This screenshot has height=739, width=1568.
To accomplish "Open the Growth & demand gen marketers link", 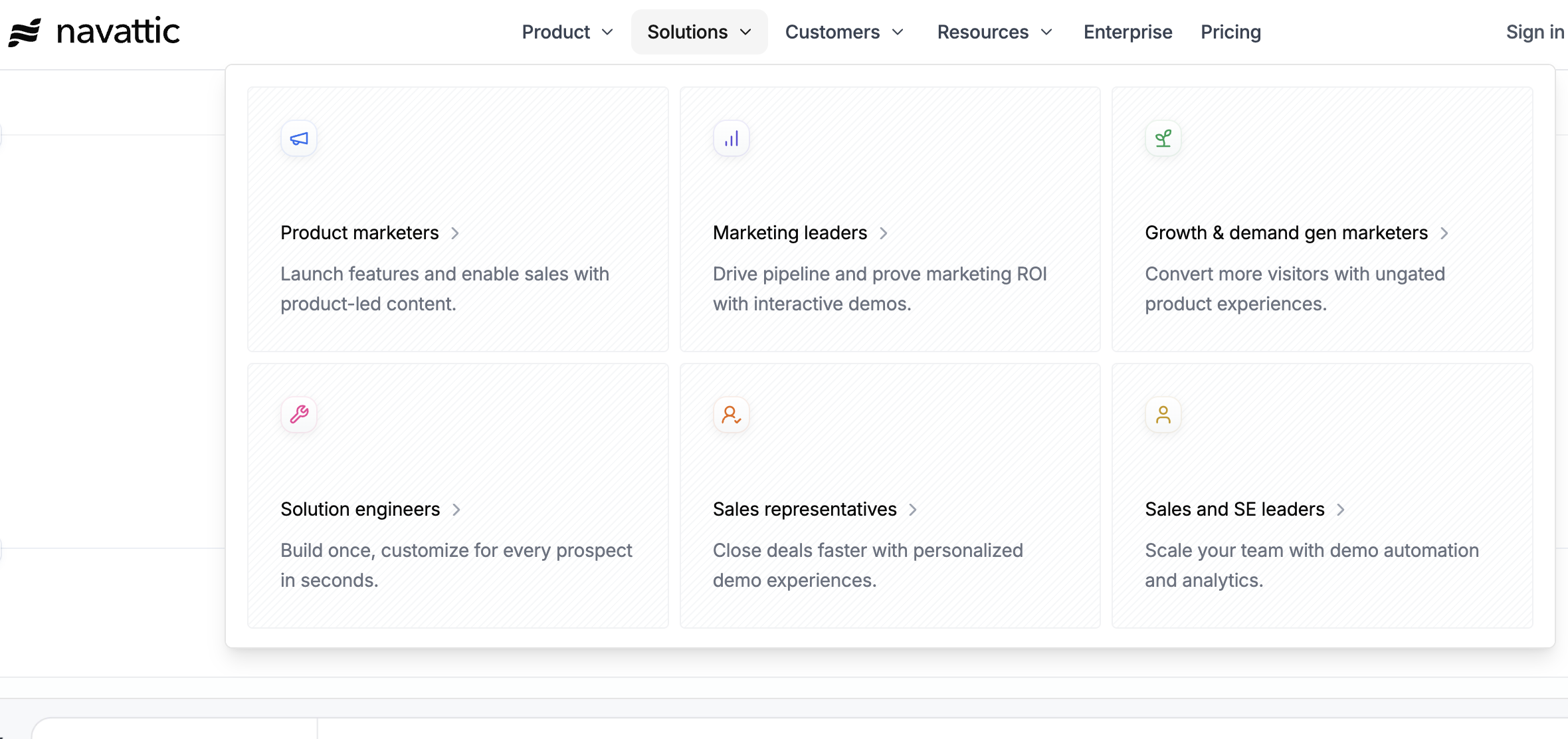I will tap(1286, 233).
